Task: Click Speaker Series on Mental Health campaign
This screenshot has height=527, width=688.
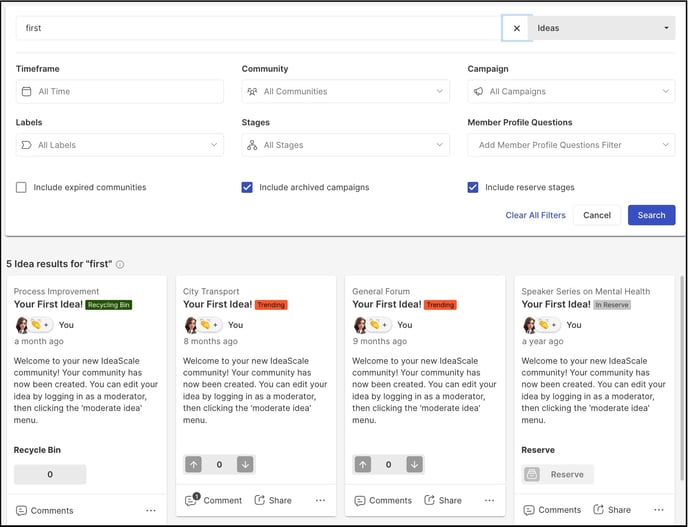Action: [586, 291]
